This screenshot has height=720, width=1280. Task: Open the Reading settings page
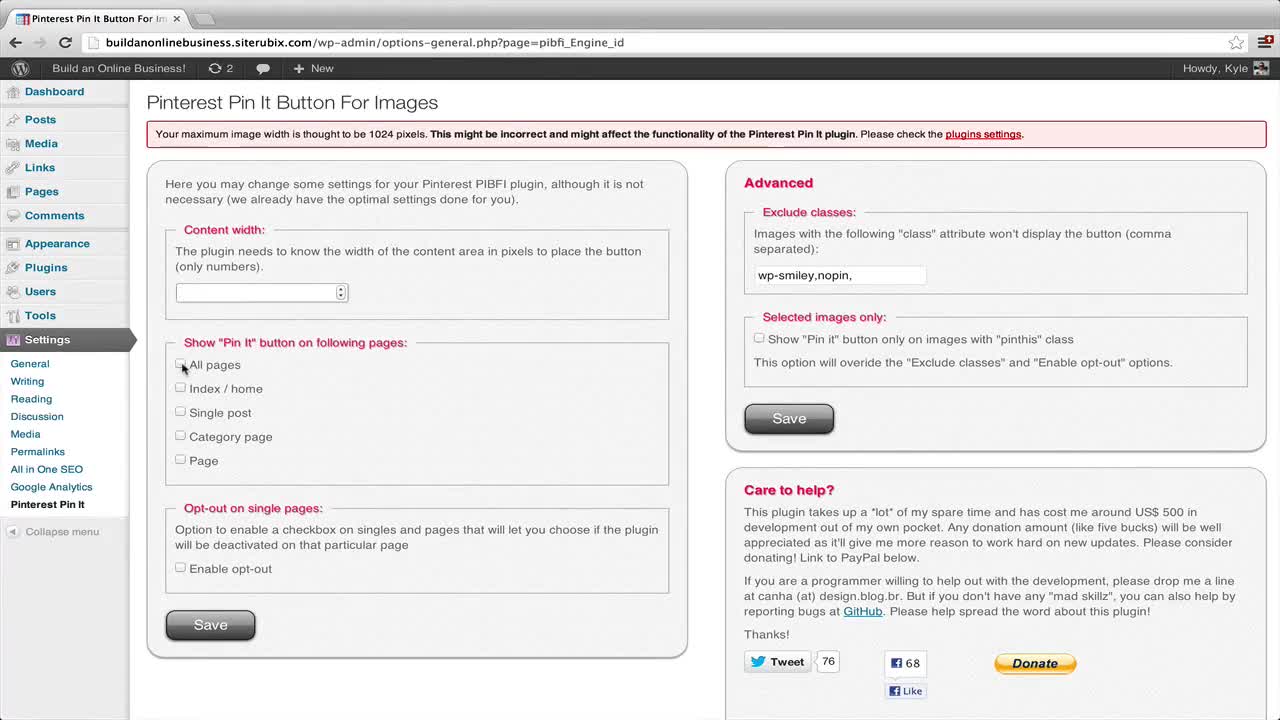[31, 399]
